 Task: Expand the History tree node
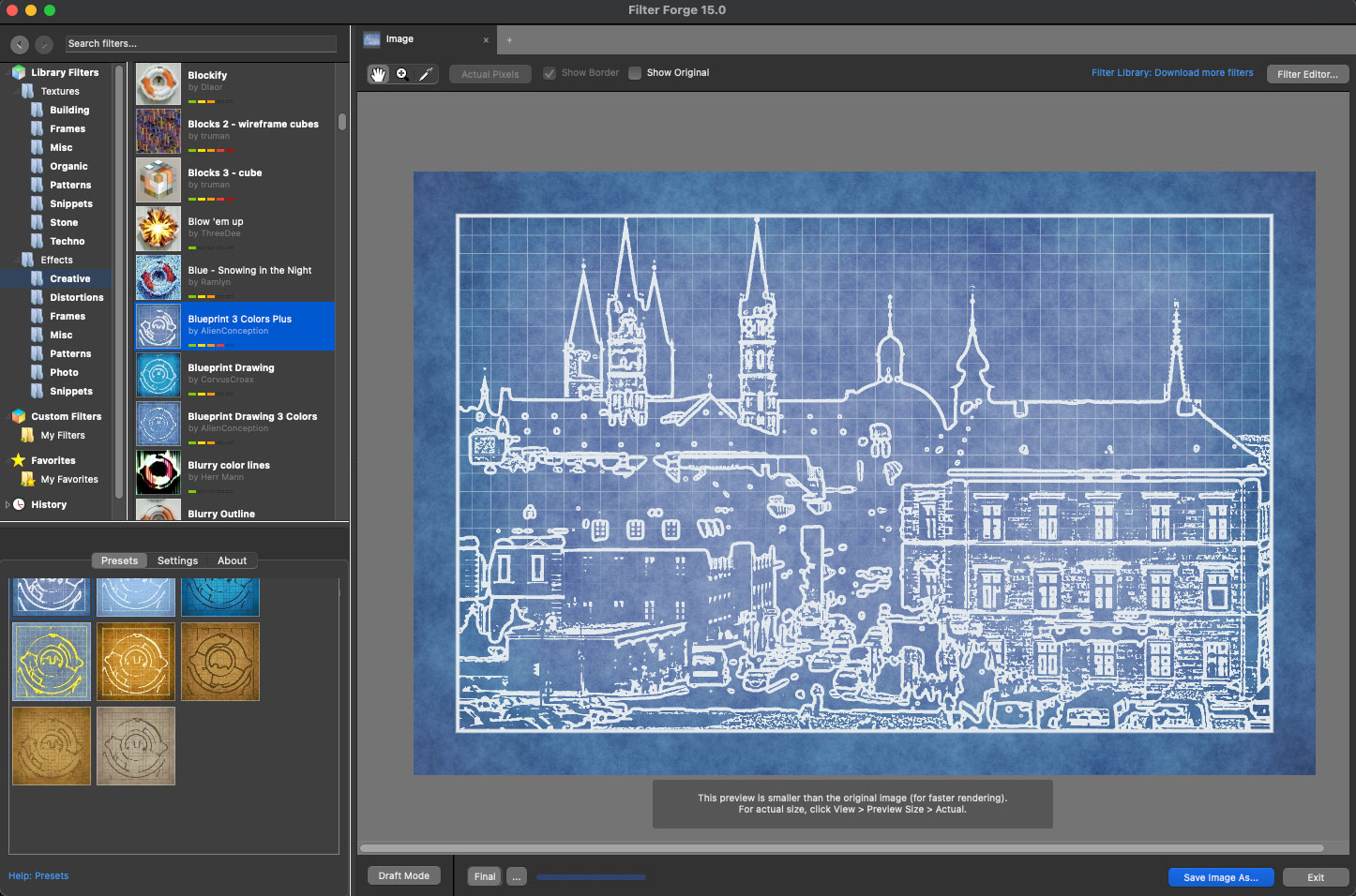pyautogui.click(x=8, y=504)
